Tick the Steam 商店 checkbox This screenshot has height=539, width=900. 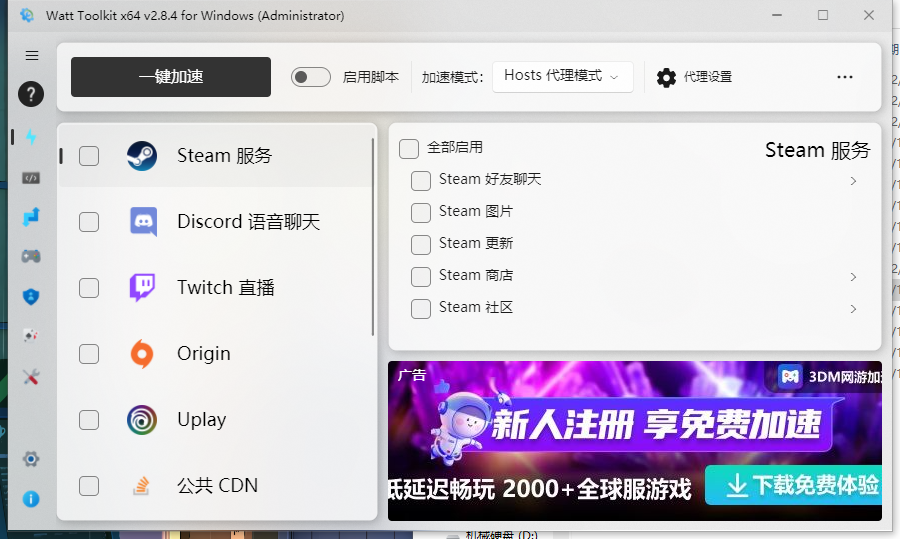pyautogui.click(x=421, y=276)
